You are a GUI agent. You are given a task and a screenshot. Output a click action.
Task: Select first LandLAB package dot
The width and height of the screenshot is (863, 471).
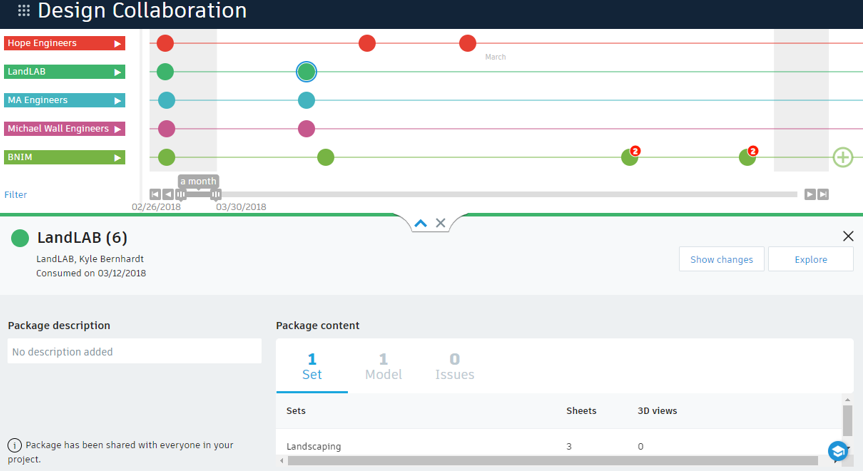point(165,72)
